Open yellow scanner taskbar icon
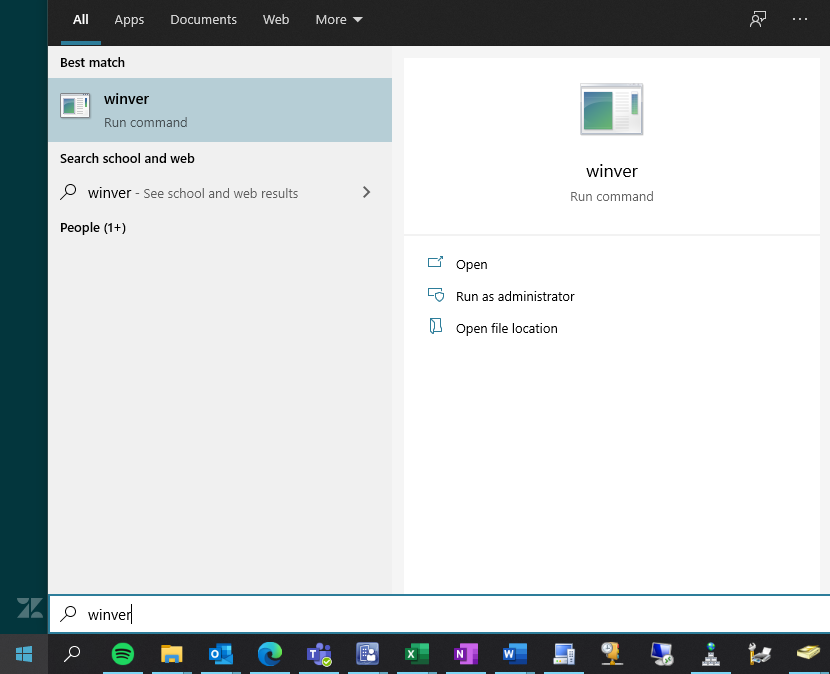The width and height of the screenshot is (830, 674). 808,654
